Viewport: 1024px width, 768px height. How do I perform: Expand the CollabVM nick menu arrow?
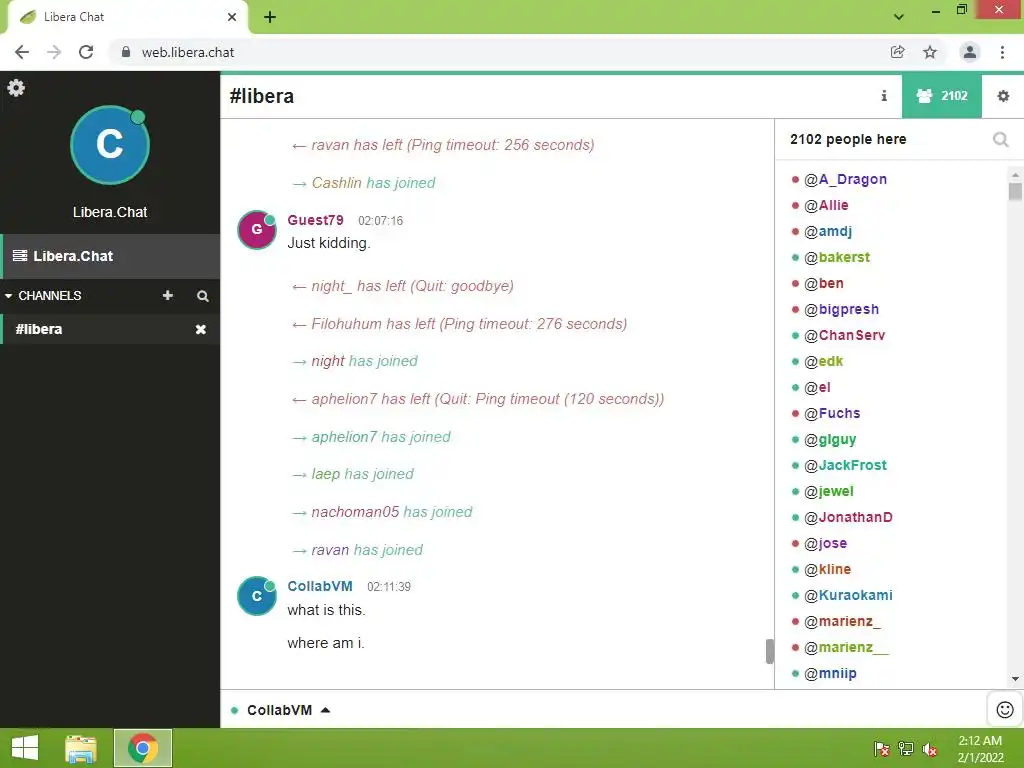click(325, 710)
